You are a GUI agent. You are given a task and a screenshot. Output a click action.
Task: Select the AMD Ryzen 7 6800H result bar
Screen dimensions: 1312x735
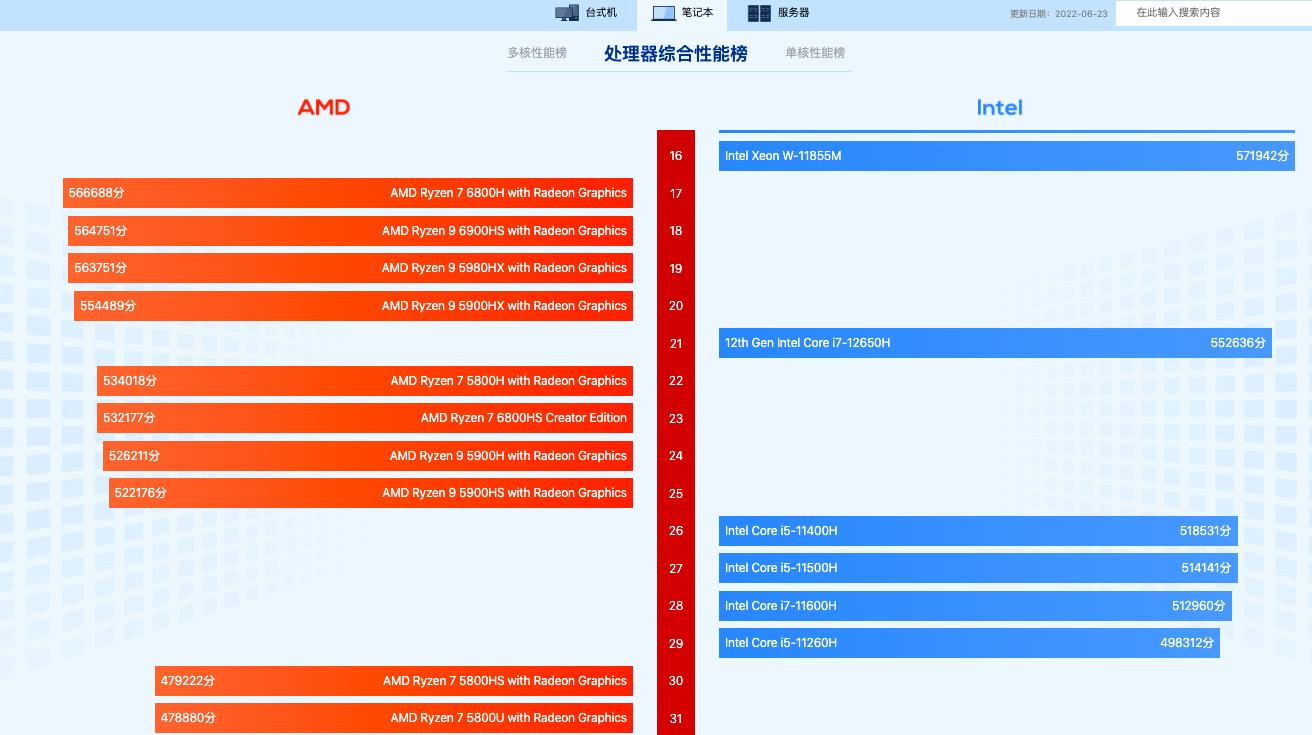pos(350,192)
